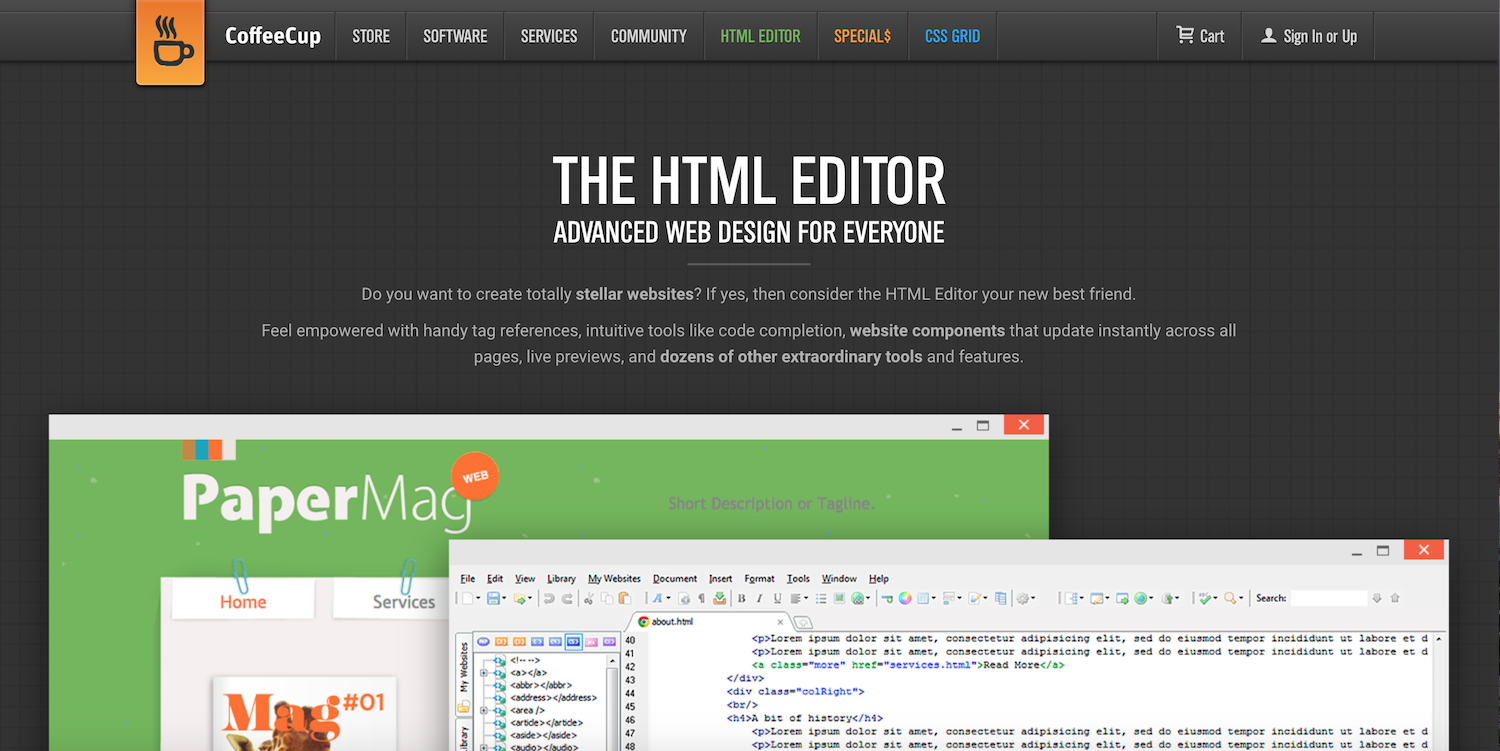
Task: Click the Redo arrow icon
Action: point(567,598)
